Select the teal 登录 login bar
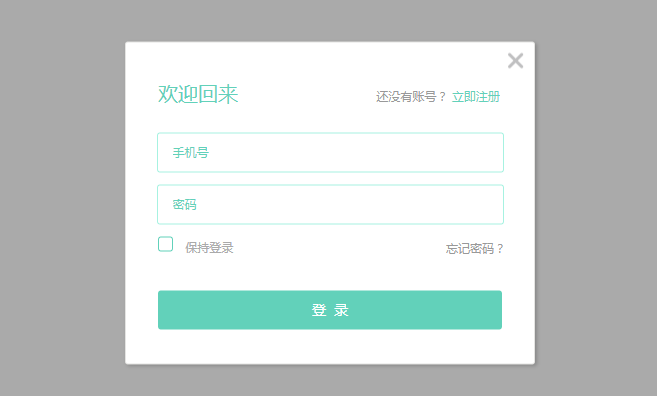657x396 pixels. [330, 310]
